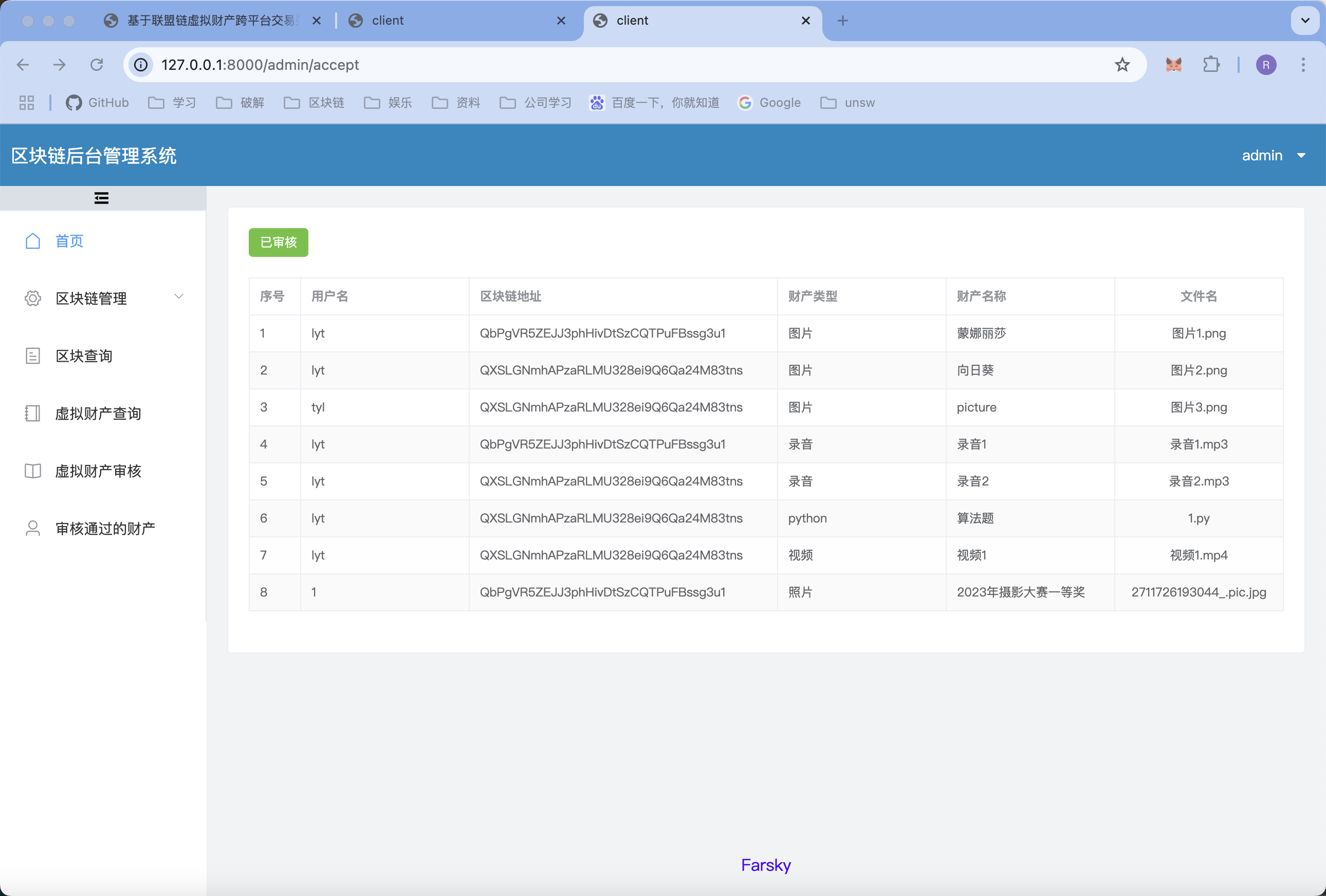Open the GitHub bookmark
This screenshot has width=1326, height=896.
pyautogui.click(x=98, y=103)
